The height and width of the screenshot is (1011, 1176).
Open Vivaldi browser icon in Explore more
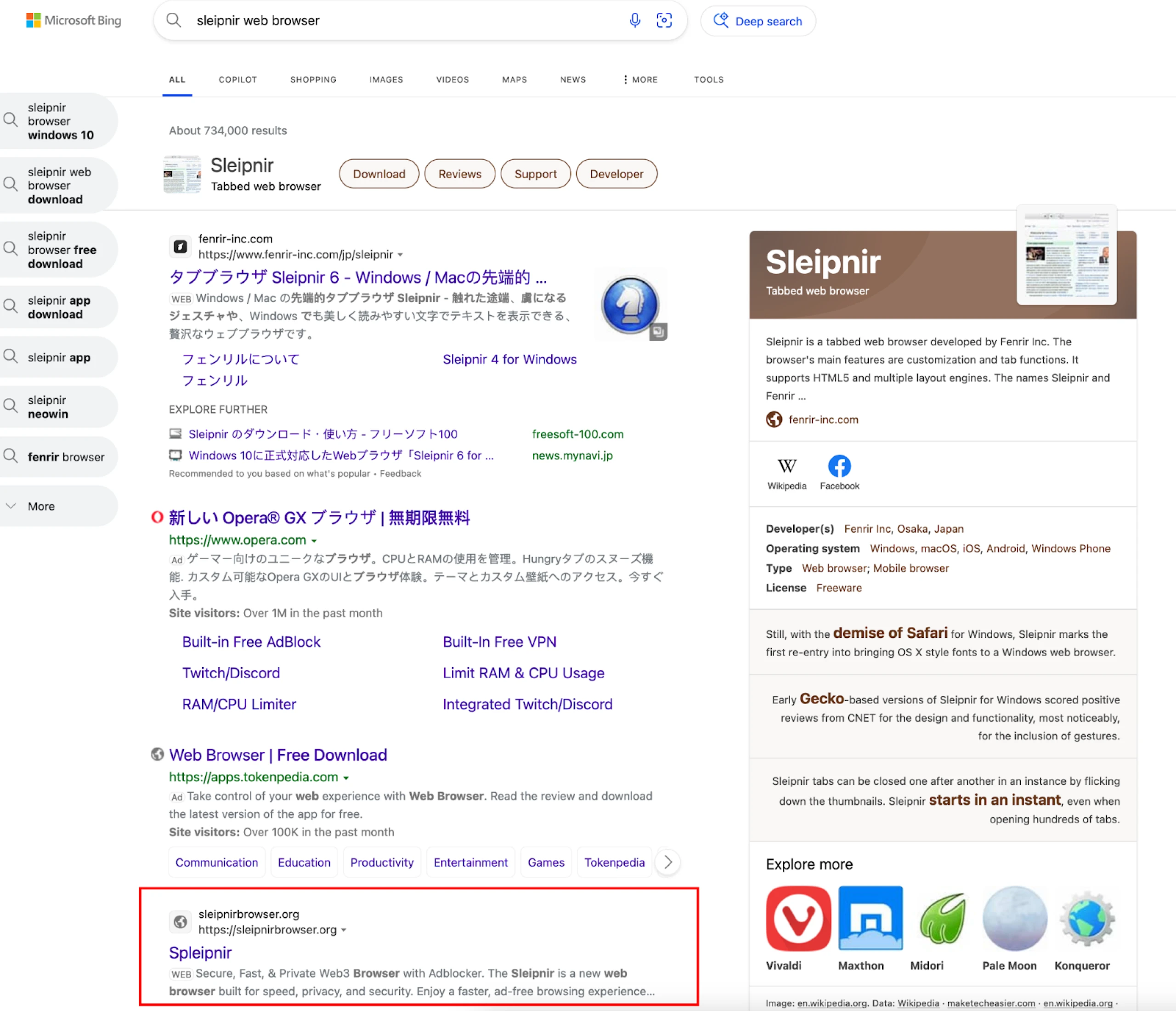(798, 918)
